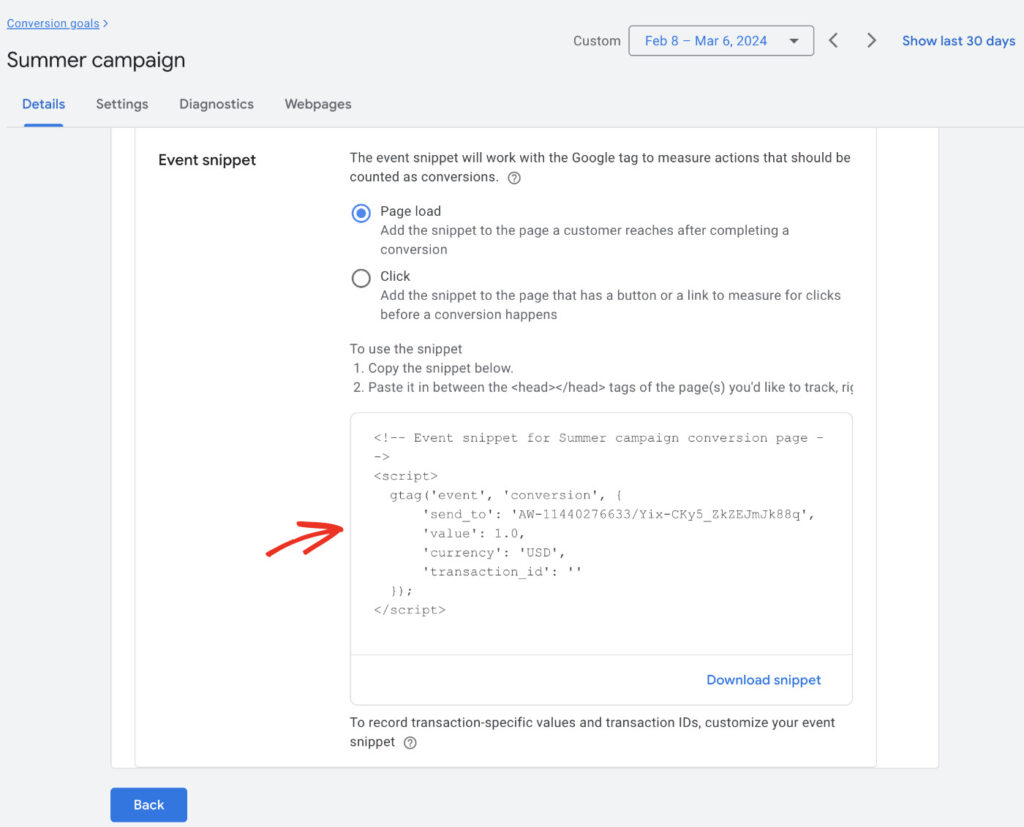This screenshot has height=827, width=1024.
Task: Click Show last 30 days
Action: (958, 40)
